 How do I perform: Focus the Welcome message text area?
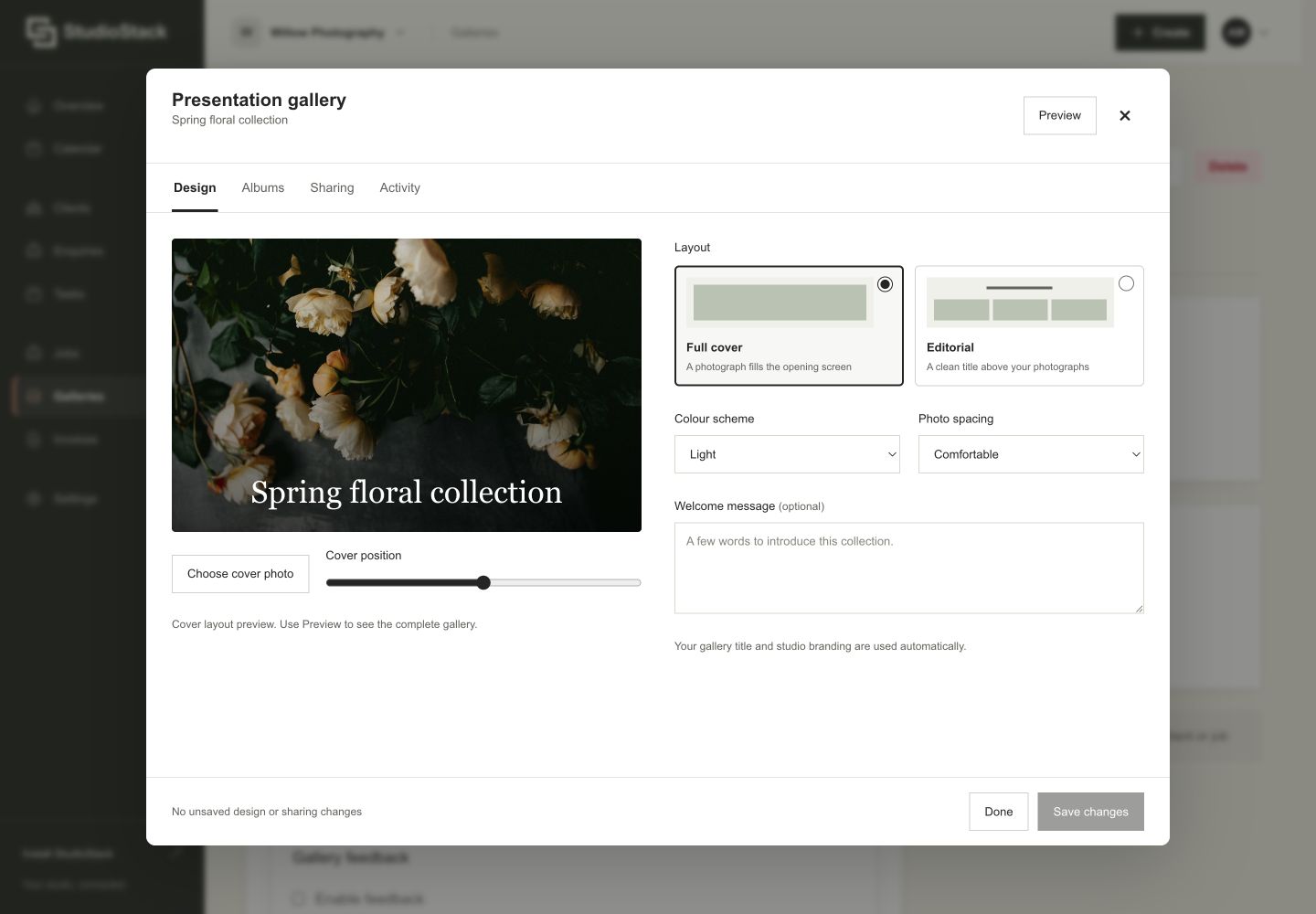(x=909, y=568)
